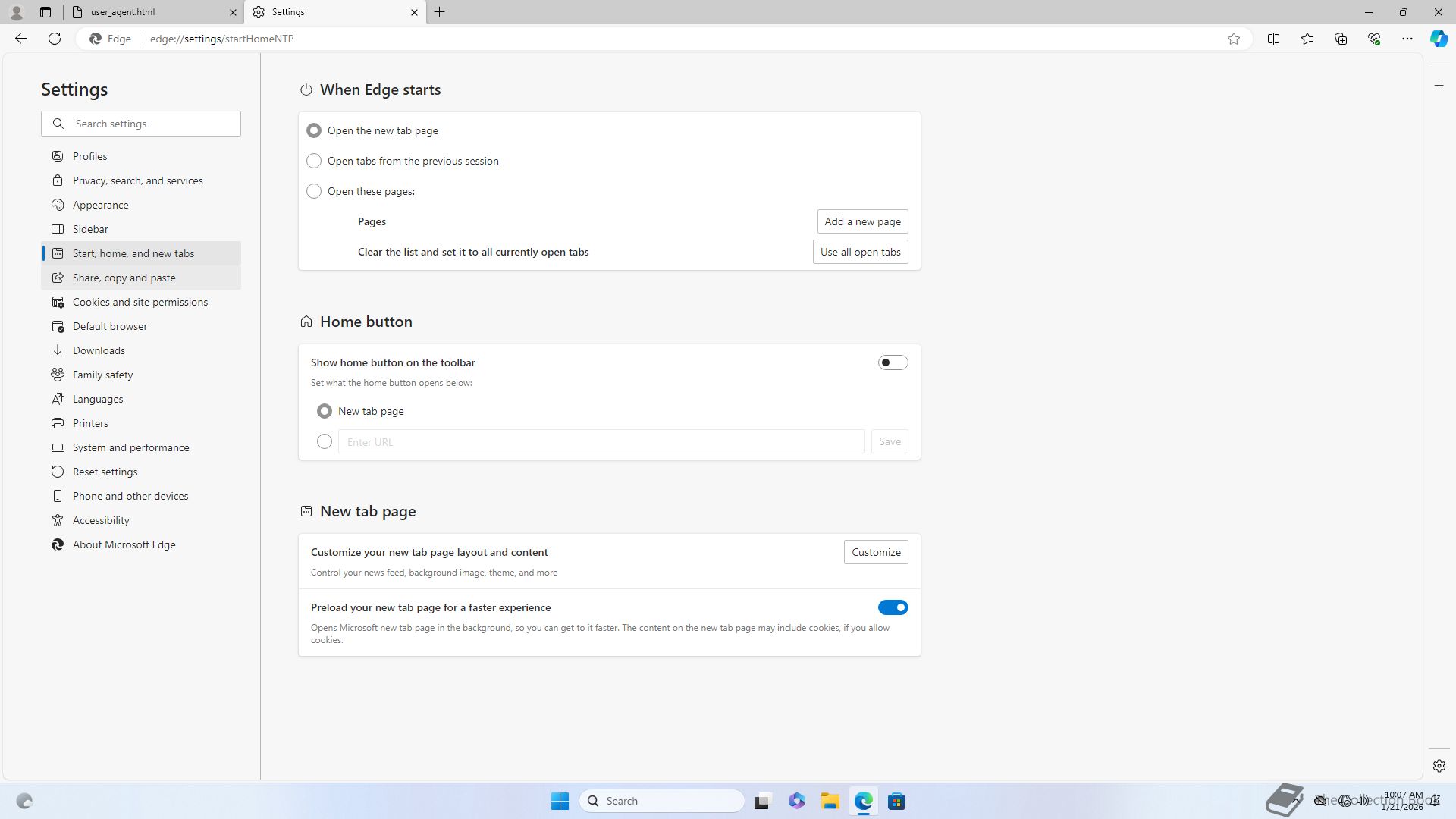Screen dimensions: 1456x819
Task: Click the Refresh page icon
Action: pos(55,39)
